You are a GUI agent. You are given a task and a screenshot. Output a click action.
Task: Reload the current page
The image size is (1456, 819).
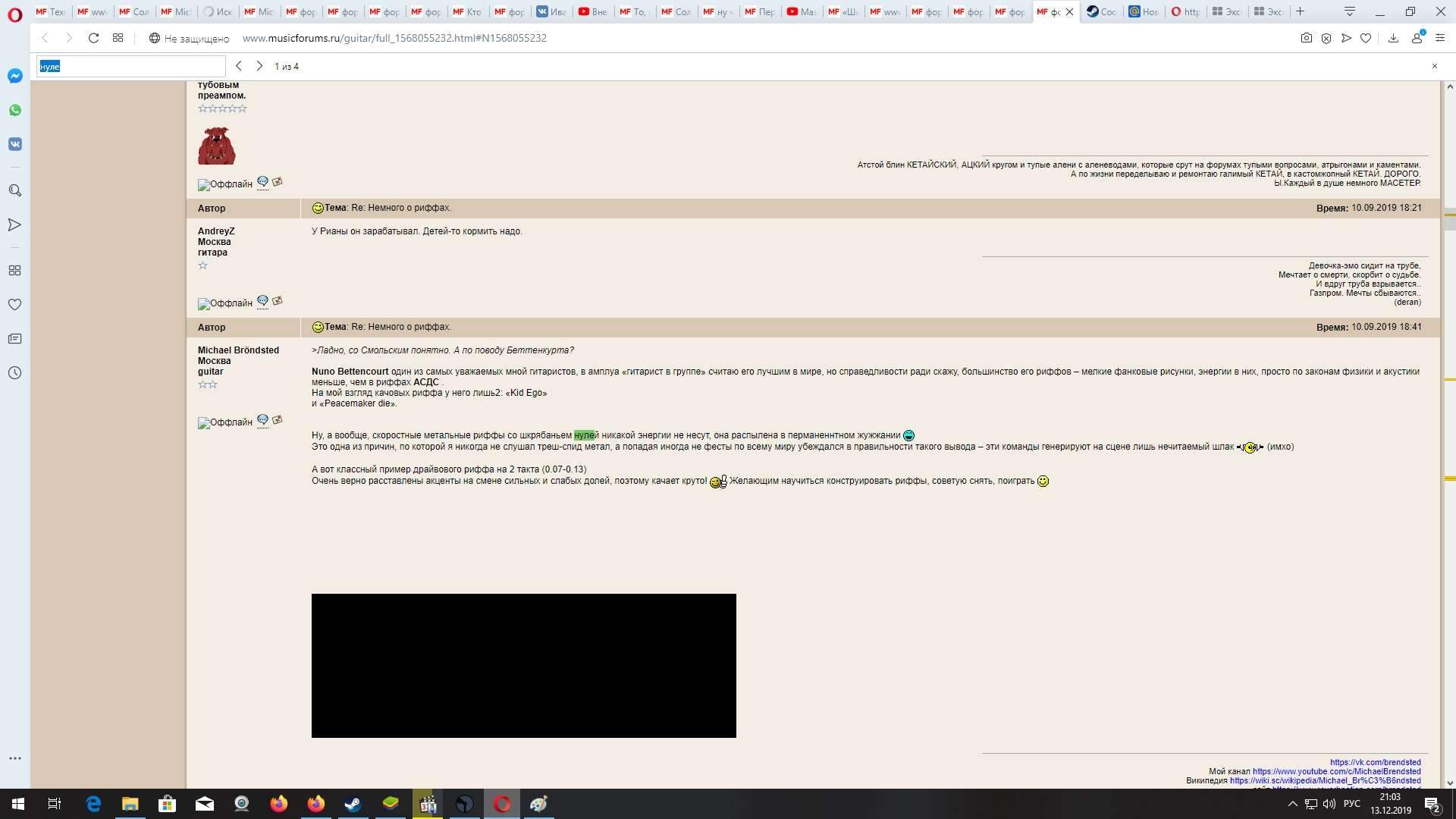pos(93,38)
